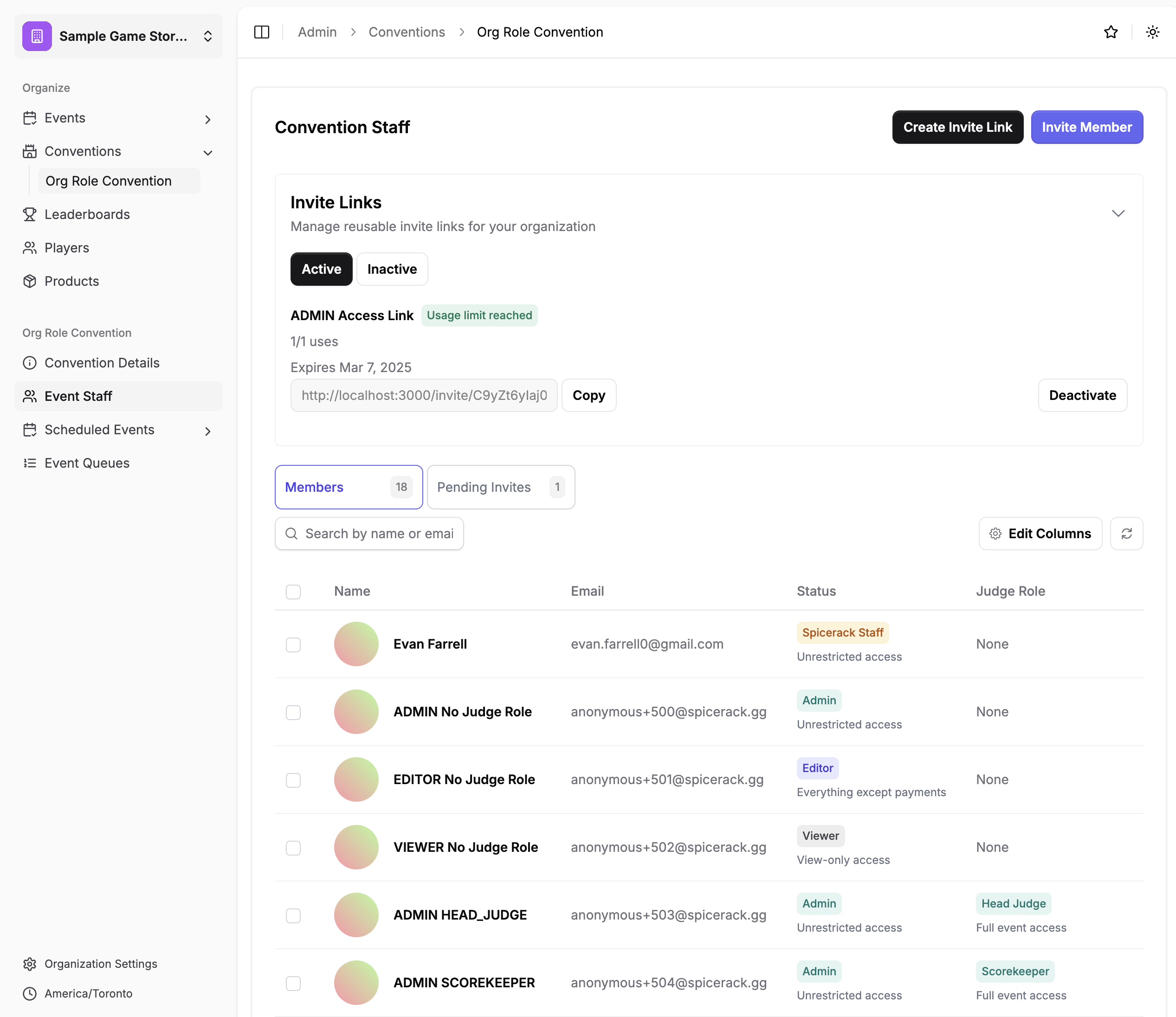
Task: Open Products in sidebar
Action: 71,282
